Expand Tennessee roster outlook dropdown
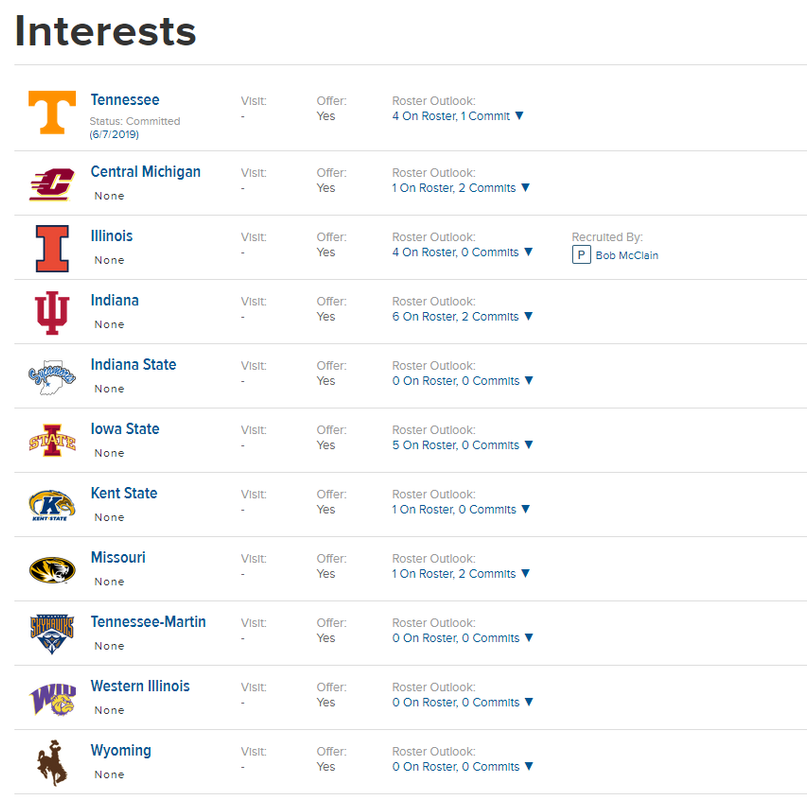 519,116
